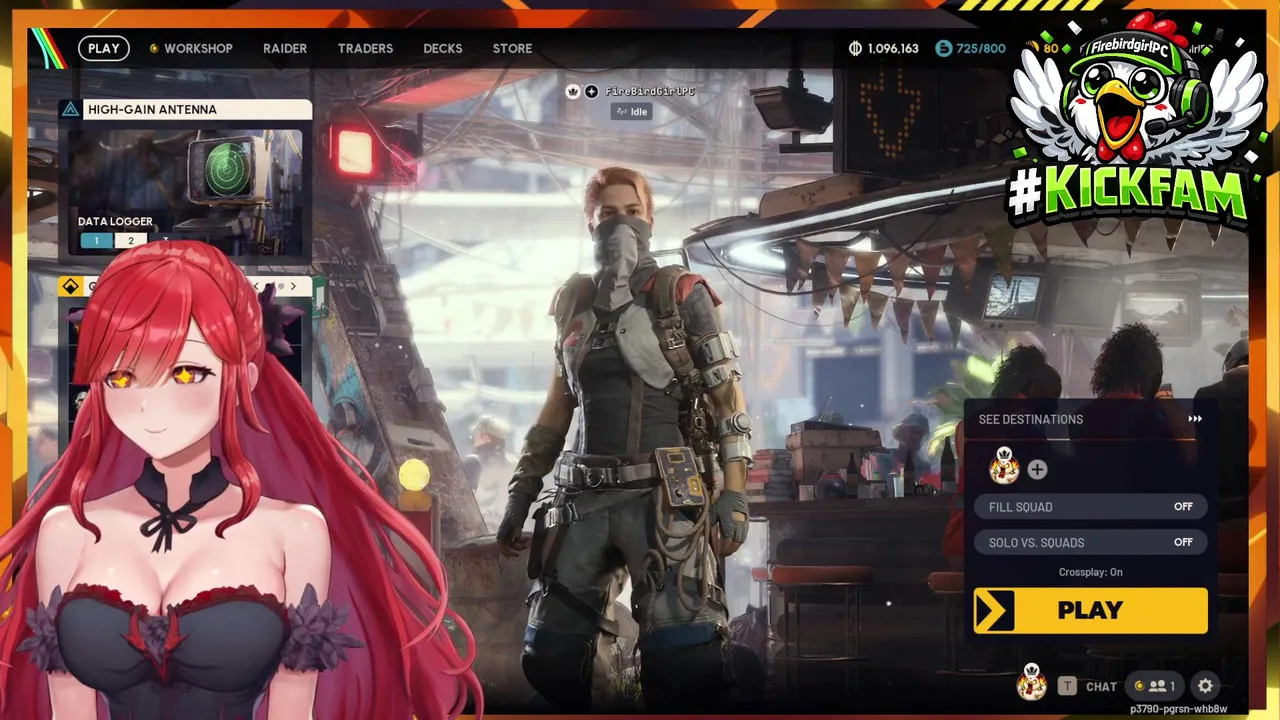Go to the previous card with left chevron
Viewport: 1280px width, 720px height.
(x=256, y=287)
